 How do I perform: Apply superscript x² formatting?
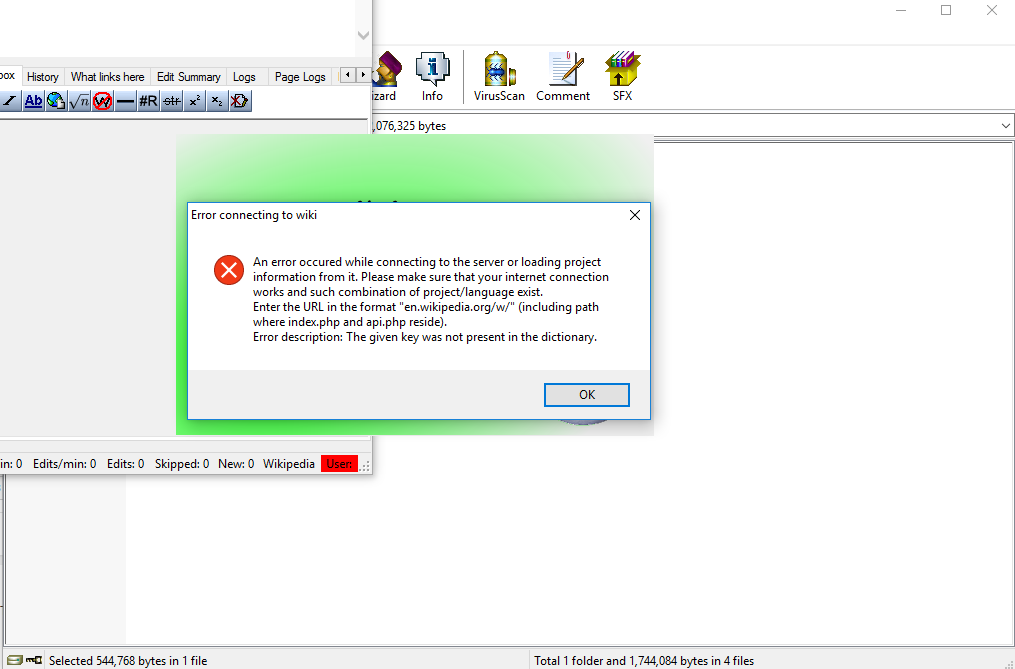point(194,101)
